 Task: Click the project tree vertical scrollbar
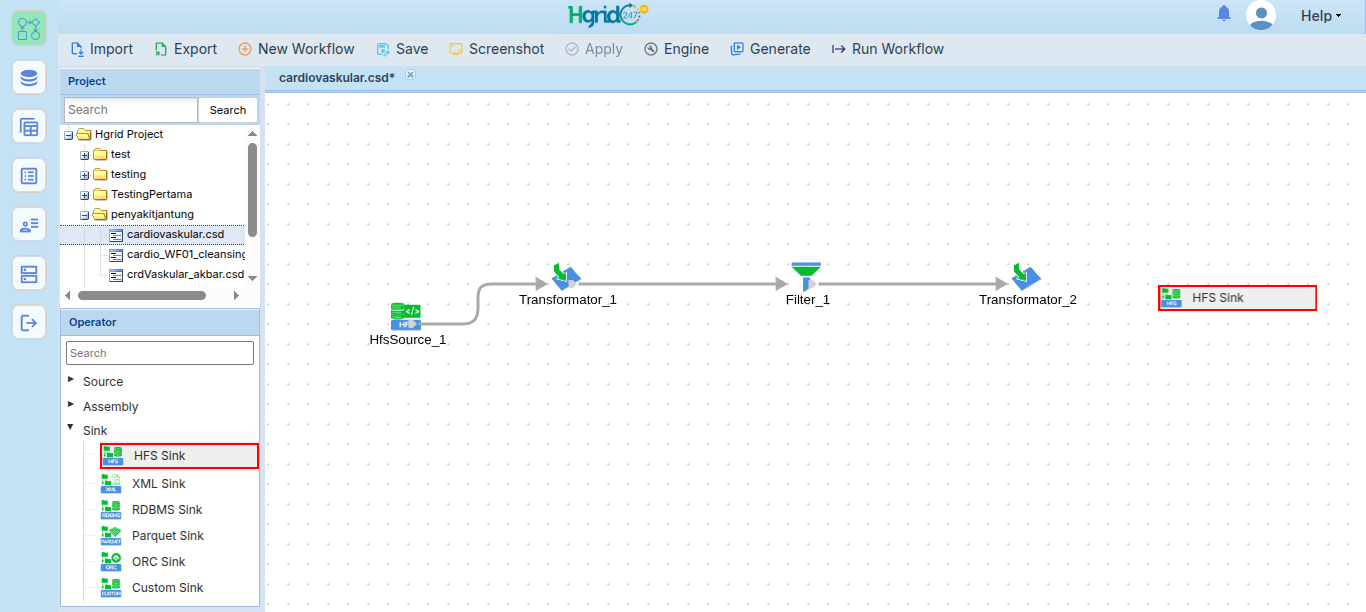[x=252, y=189]
